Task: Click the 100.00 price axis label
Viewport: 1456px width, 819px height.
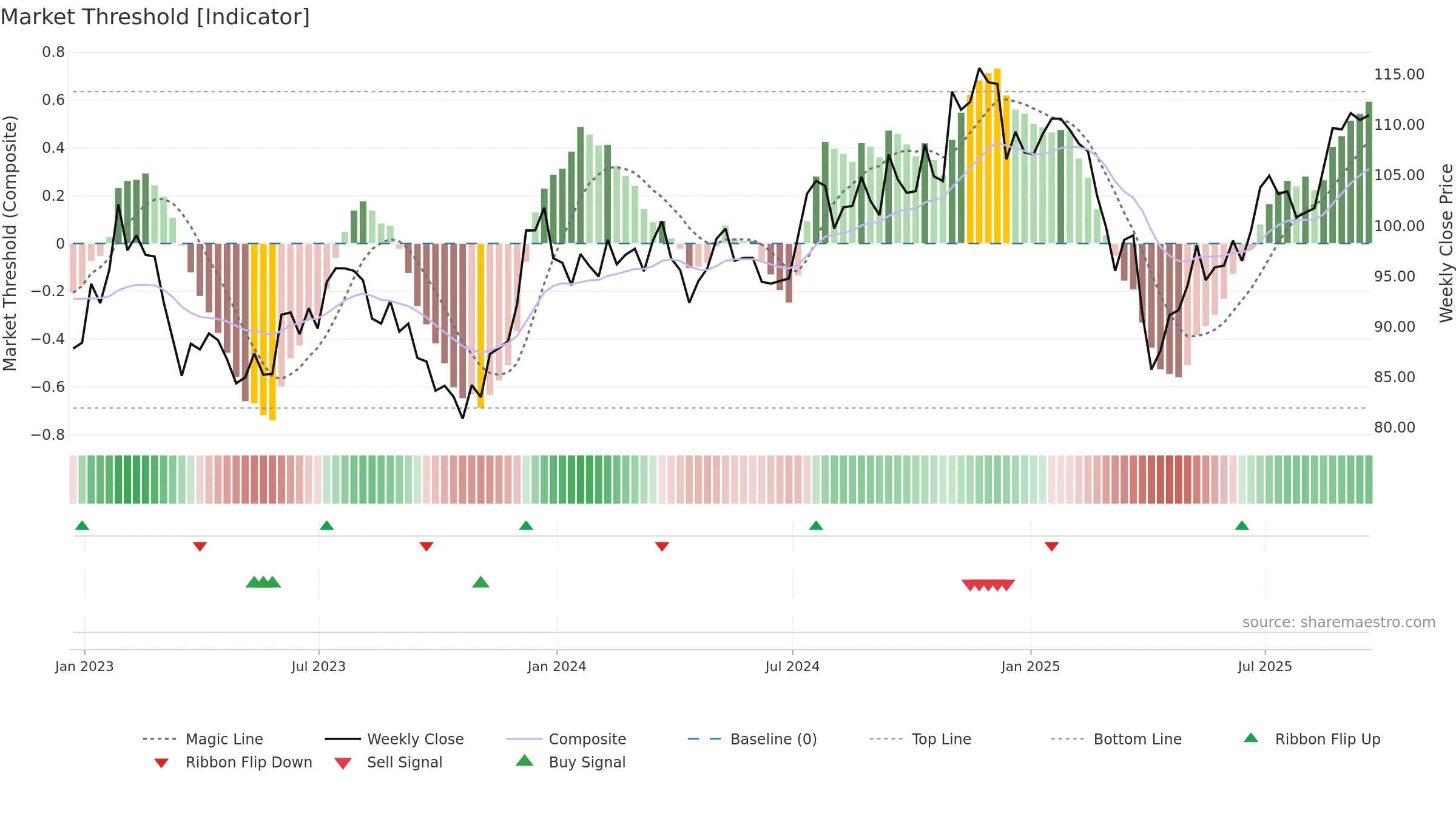Action: pyautogui.click(x=1399, y=226)
